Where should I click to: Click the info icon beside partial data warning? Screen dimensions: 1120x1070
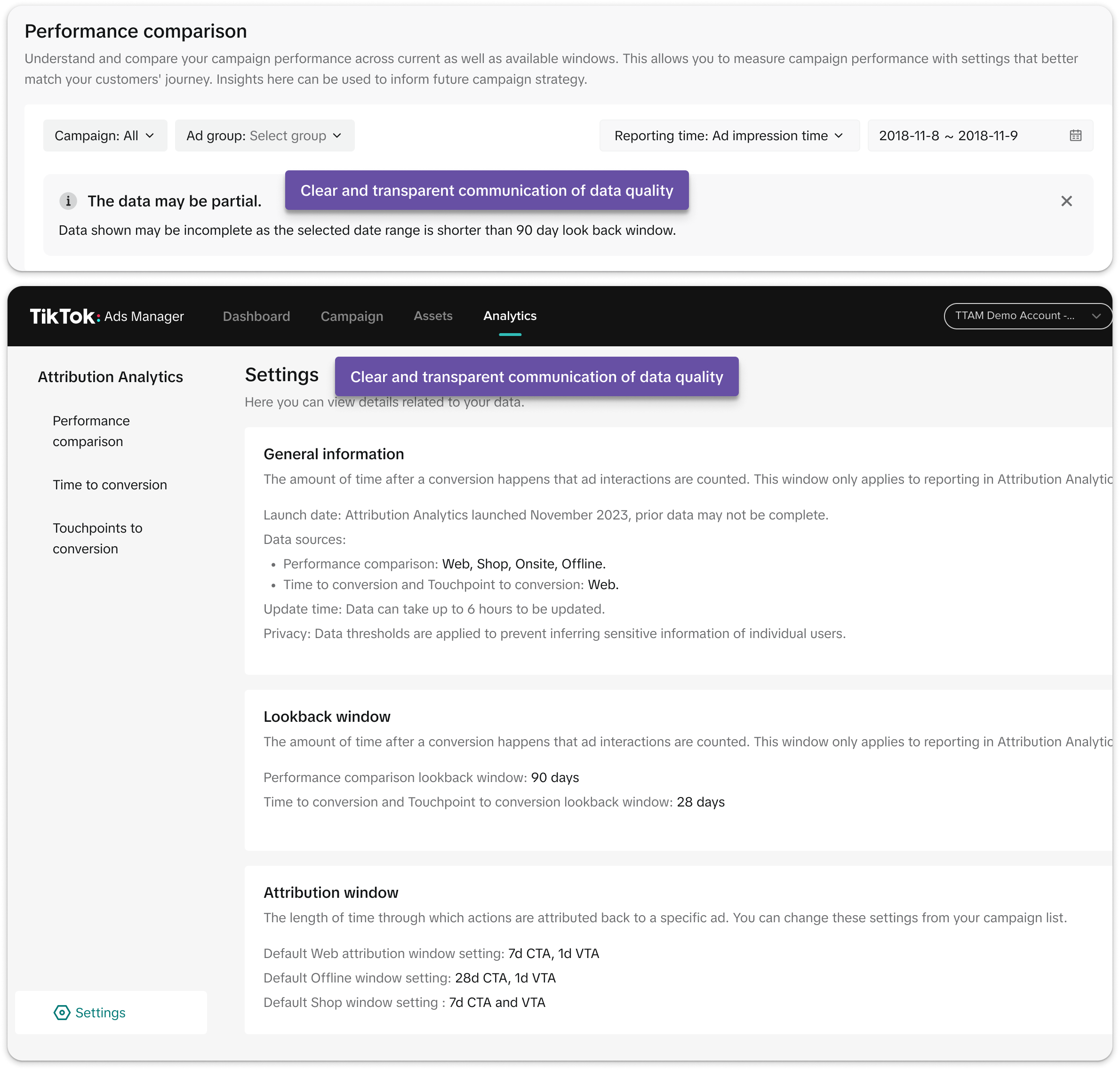pyautogui.click(x=68, y=201)
